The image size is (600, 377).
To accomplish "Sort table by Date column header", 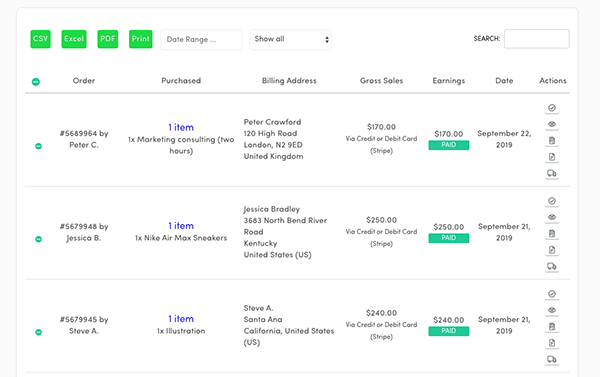I will coord(504,81).
